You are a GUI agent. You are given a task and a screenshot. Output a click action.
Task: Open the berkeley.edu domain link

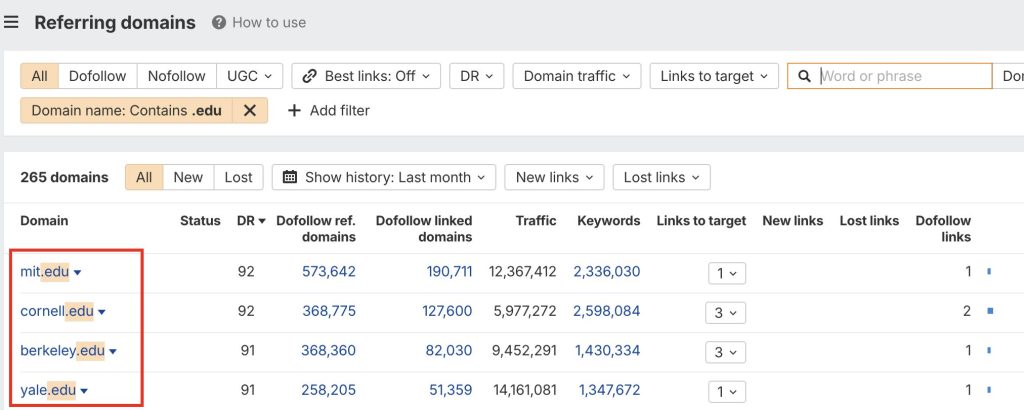click(x=63, y=351)
